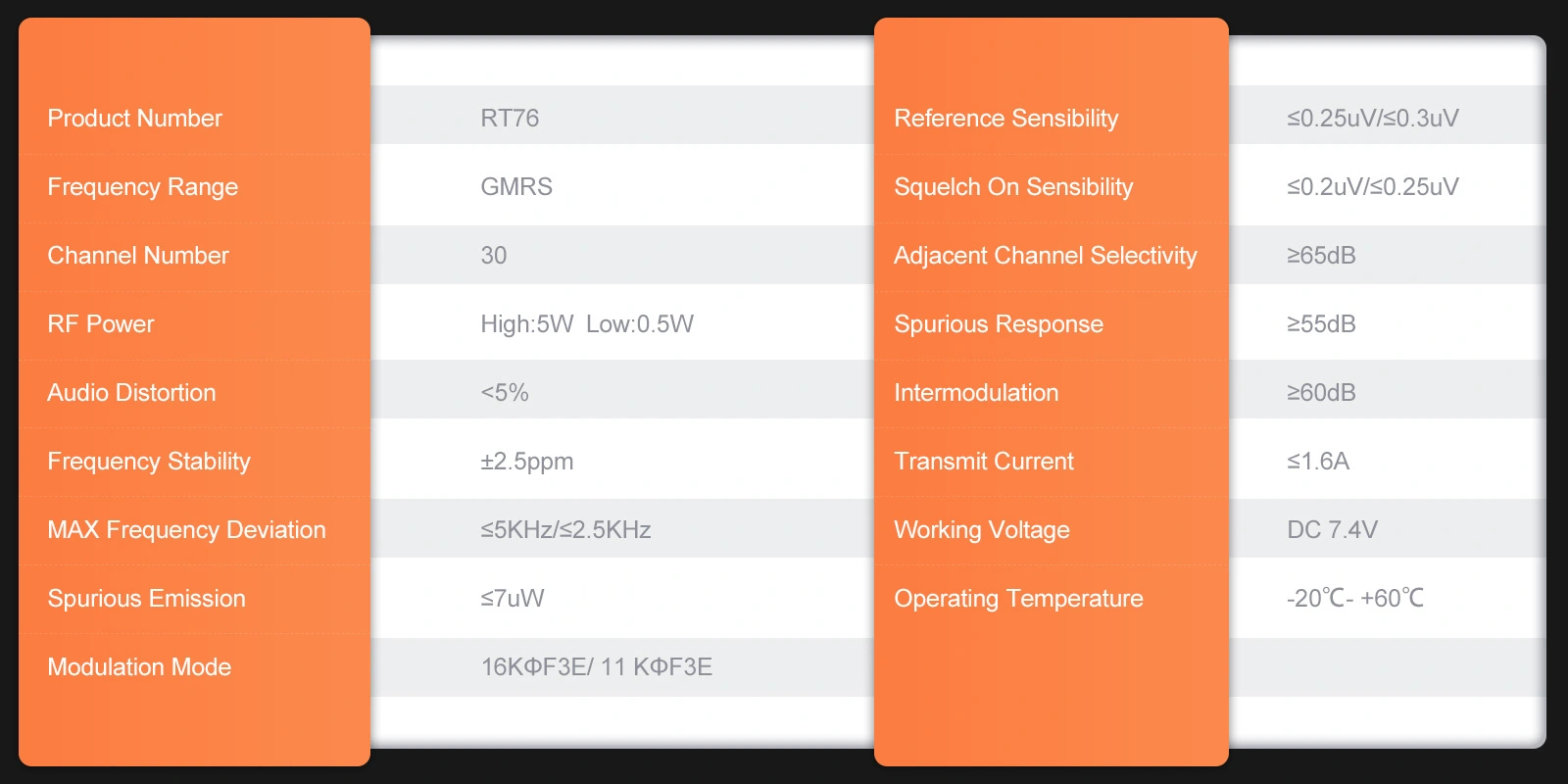Image resolution: width=1568 pixels, height=784 pixels.
Task: Click the MAX Frequency Deviation label
Action: tap(186, 530)
